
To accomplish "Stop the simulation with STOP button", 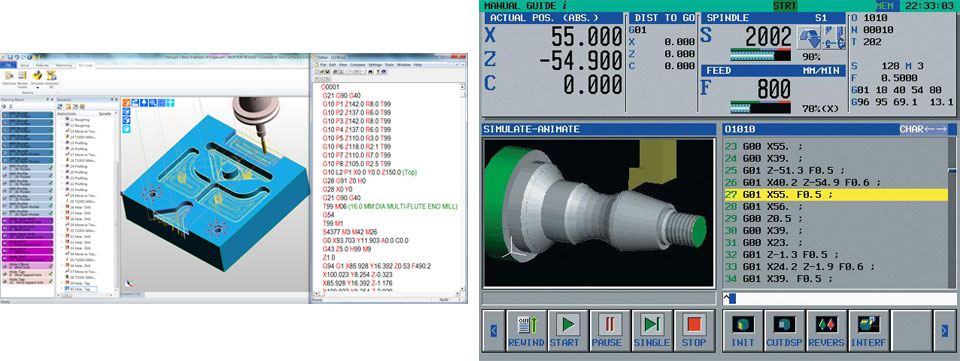I will point(694,330).
